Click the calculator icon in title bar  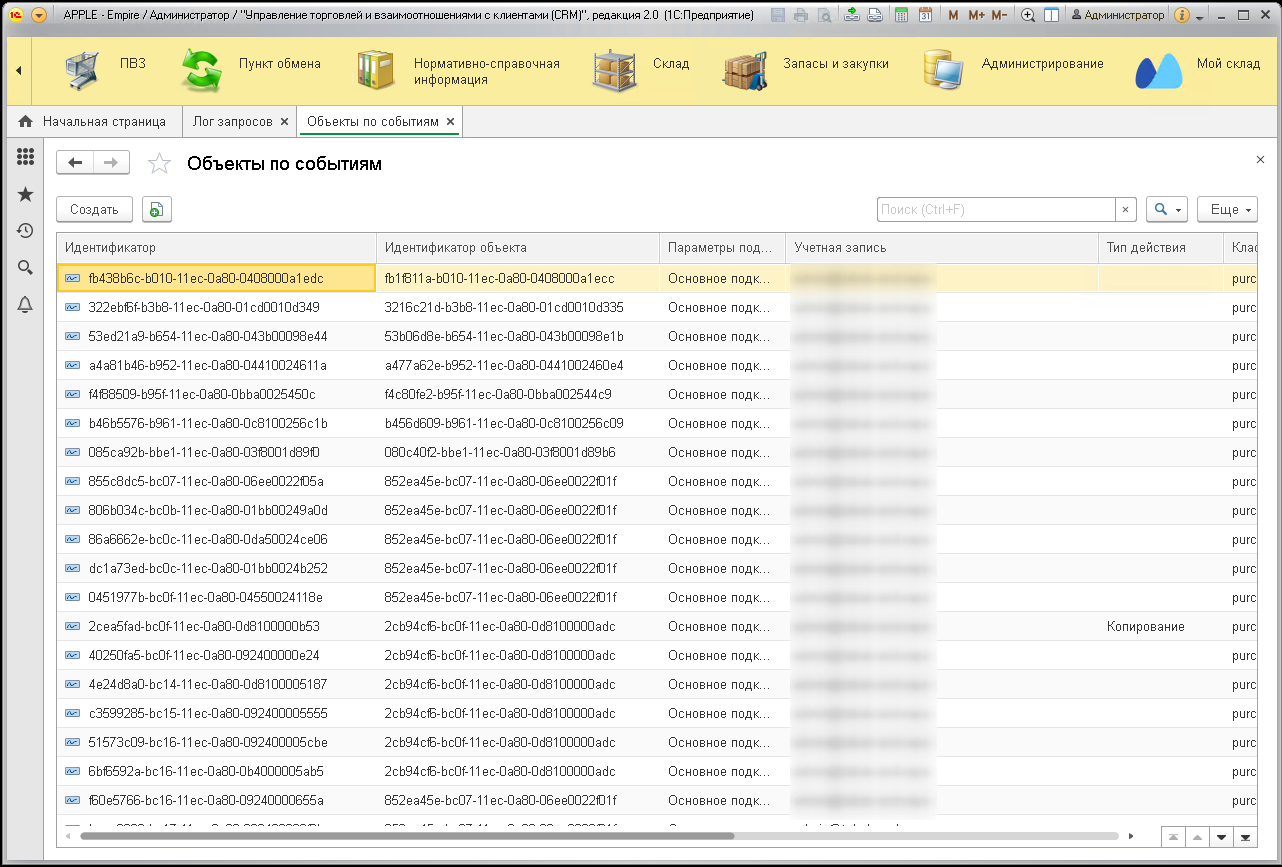pyautogui.click(x=902, y=15)
